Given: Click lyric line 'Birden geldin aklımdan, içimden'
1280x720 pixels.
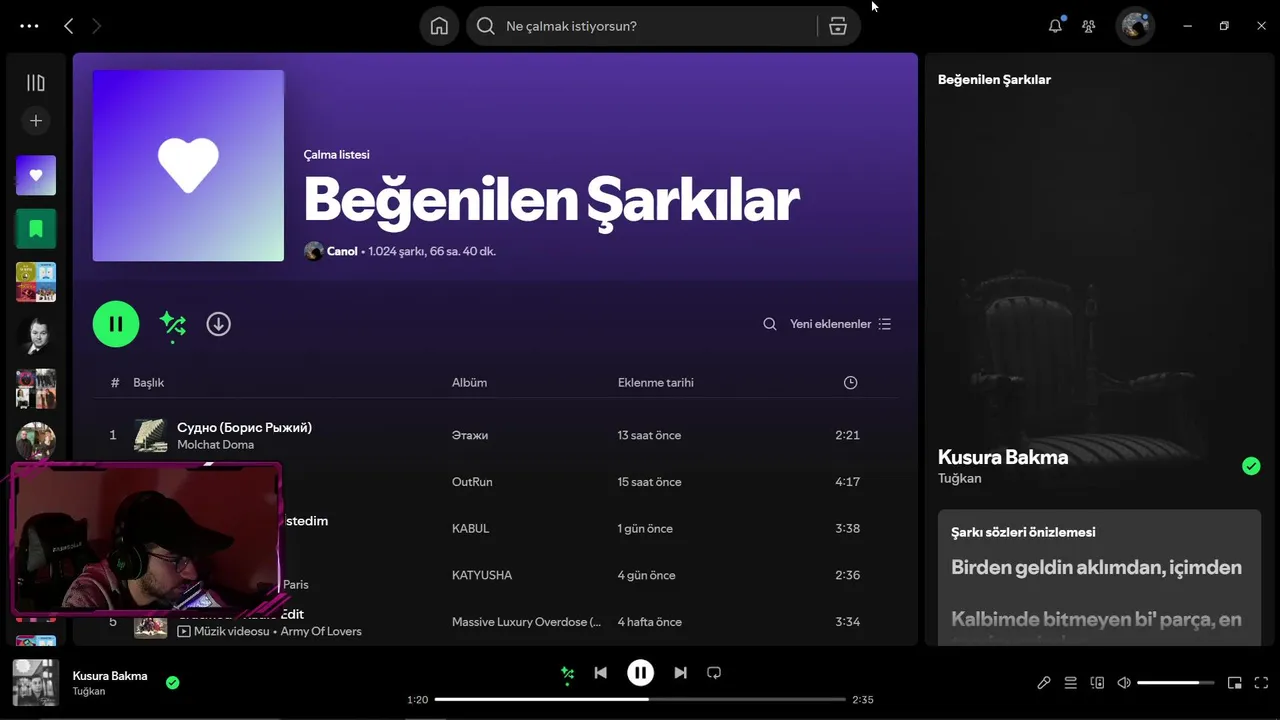Looking at the screenshot, I should [1096, 567].
